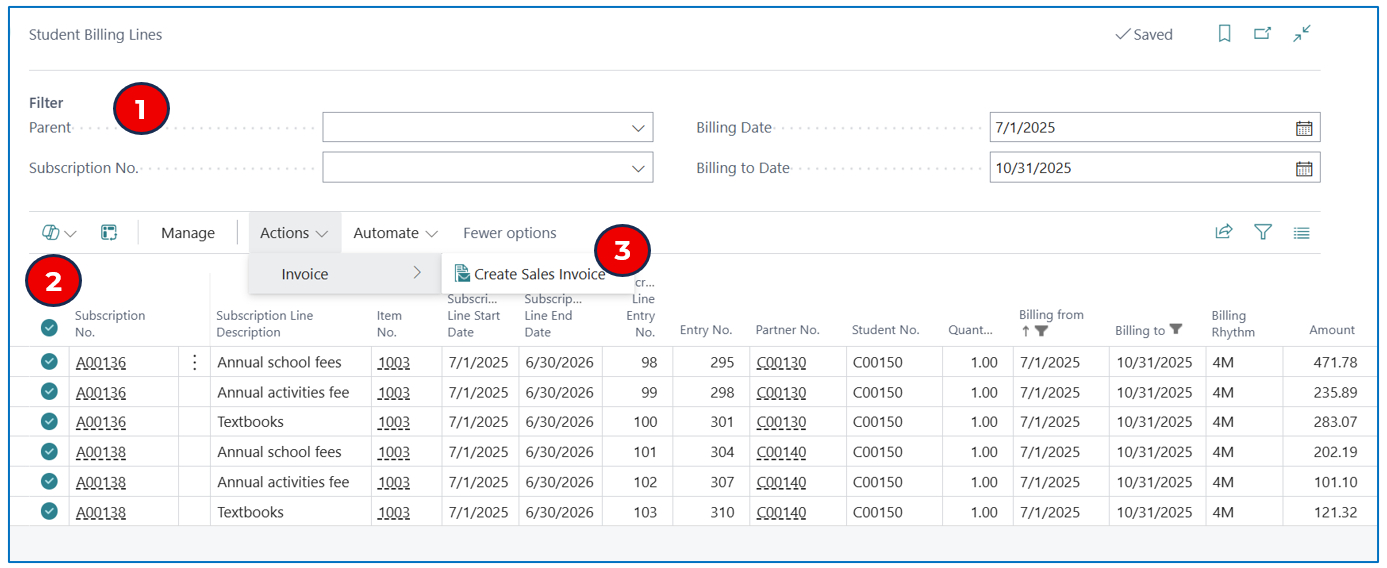Collapse the page with the arrows icon
1387x568 pixels.
click(1302, 34)
